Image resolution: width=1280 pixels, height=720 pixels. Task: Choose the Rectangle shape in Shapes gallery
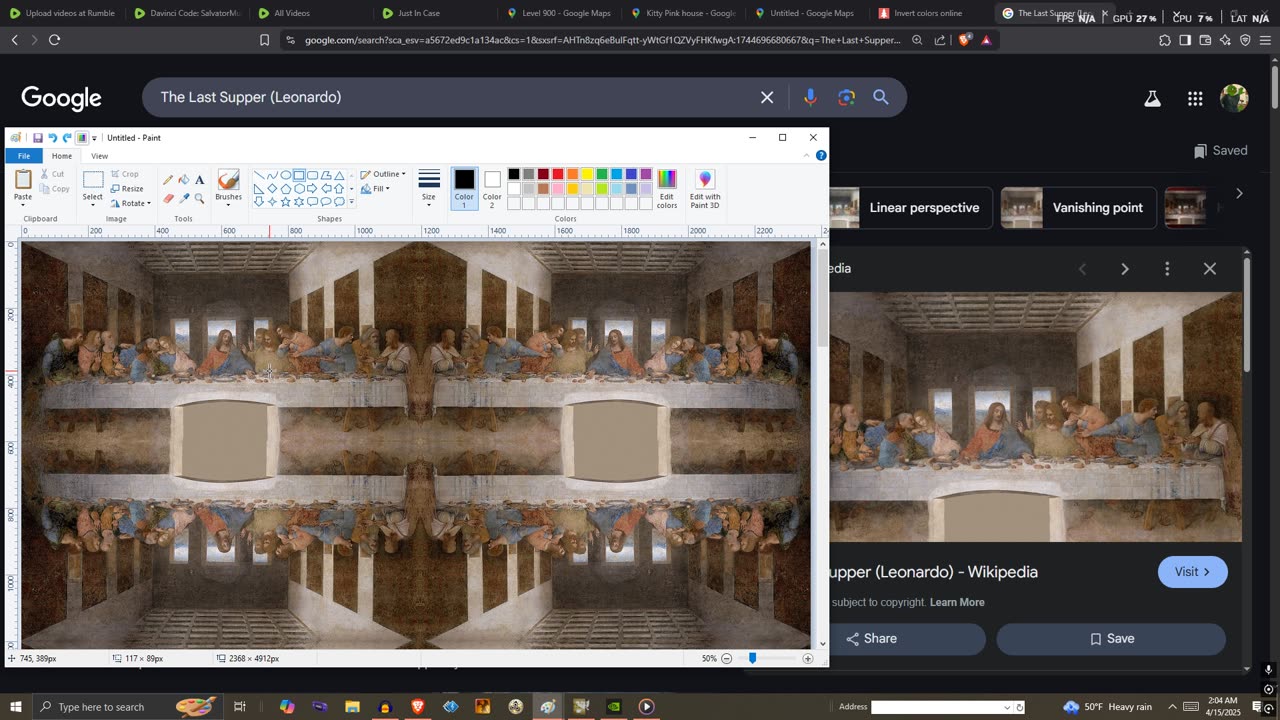point(299,175)
